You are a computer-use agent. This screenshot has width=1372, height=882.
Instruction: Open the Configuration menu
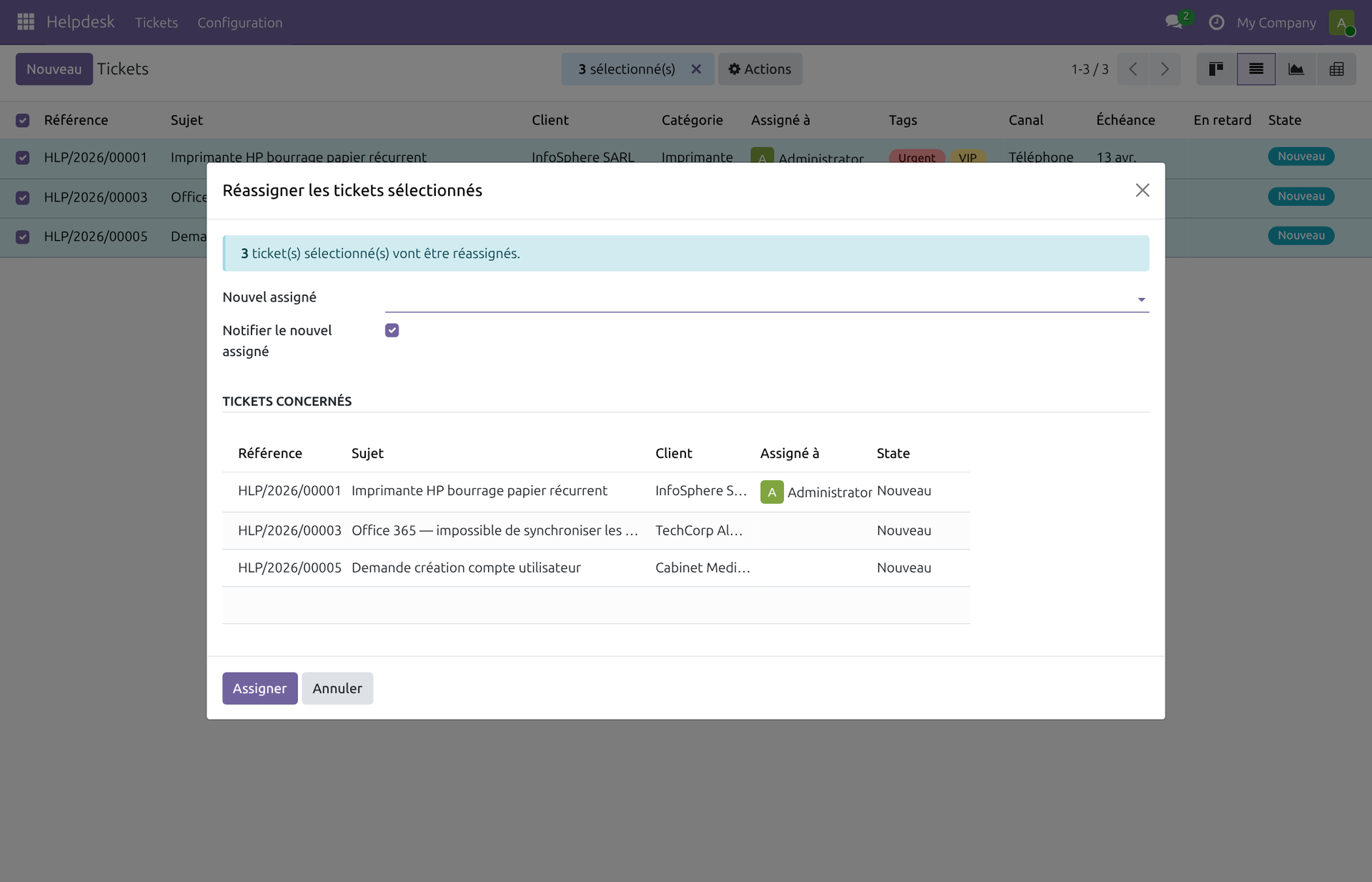tap(239, 22)
